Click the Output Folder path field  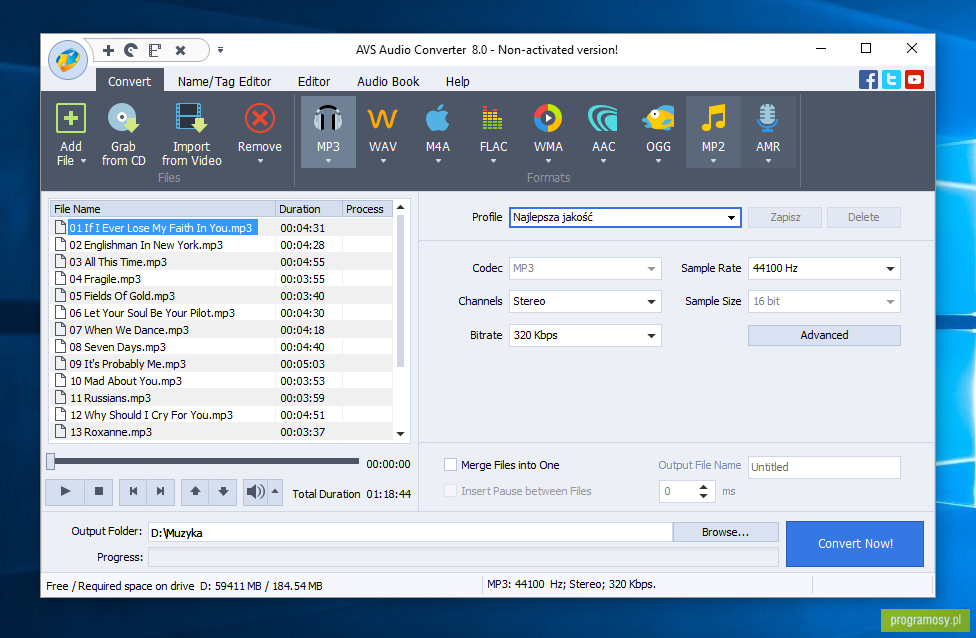[410, 532]
